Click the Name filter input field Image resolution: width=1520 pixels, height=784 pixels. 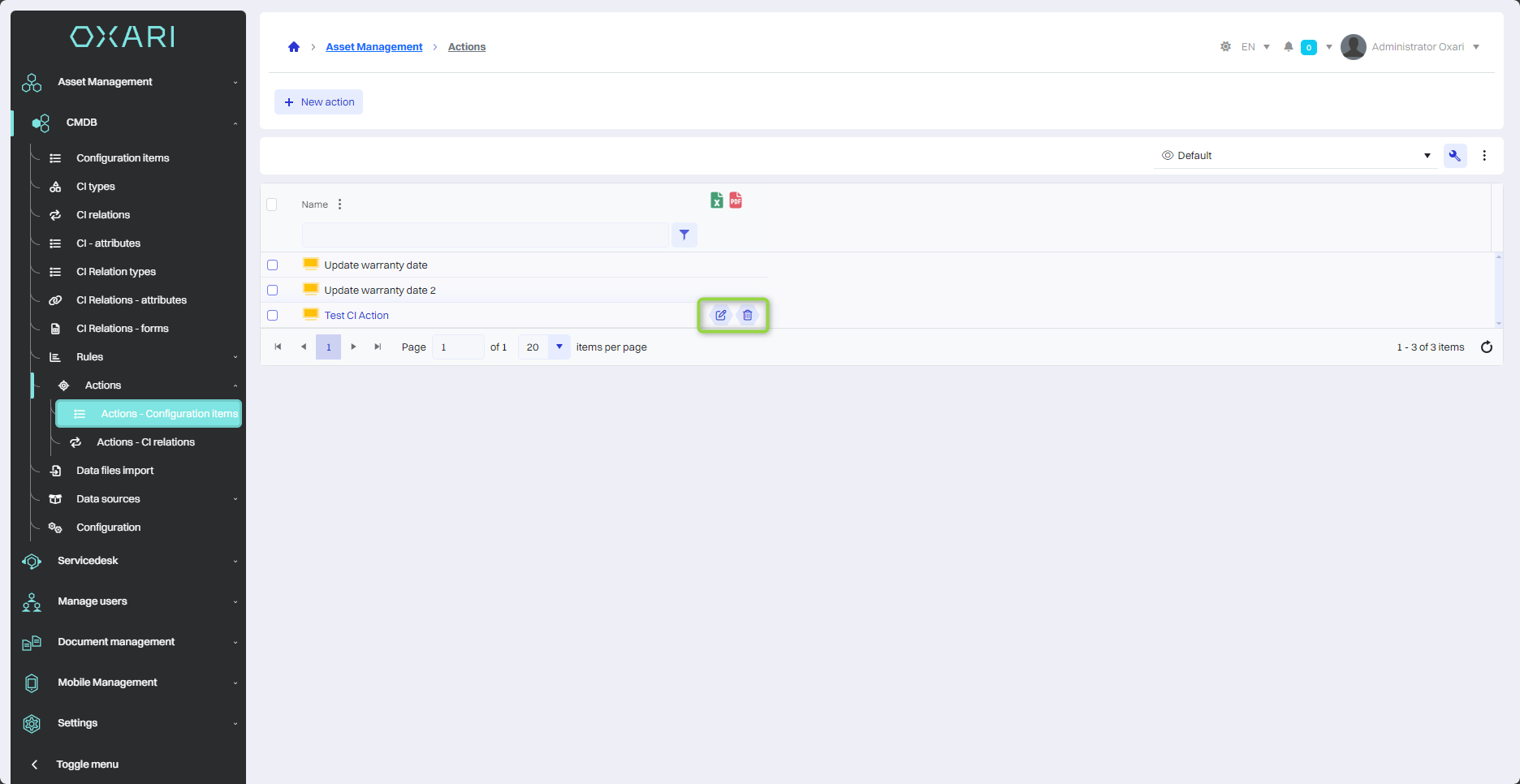(485, 235)
